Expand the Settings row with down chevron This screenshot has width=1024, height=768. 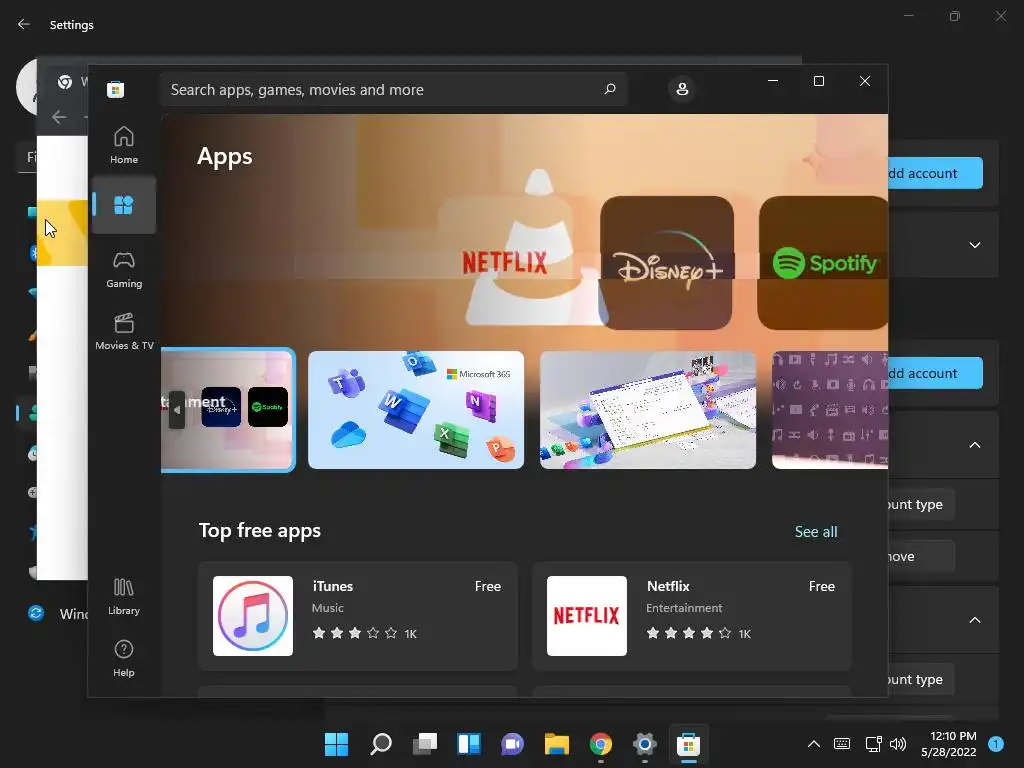click(x=974, y=245)
